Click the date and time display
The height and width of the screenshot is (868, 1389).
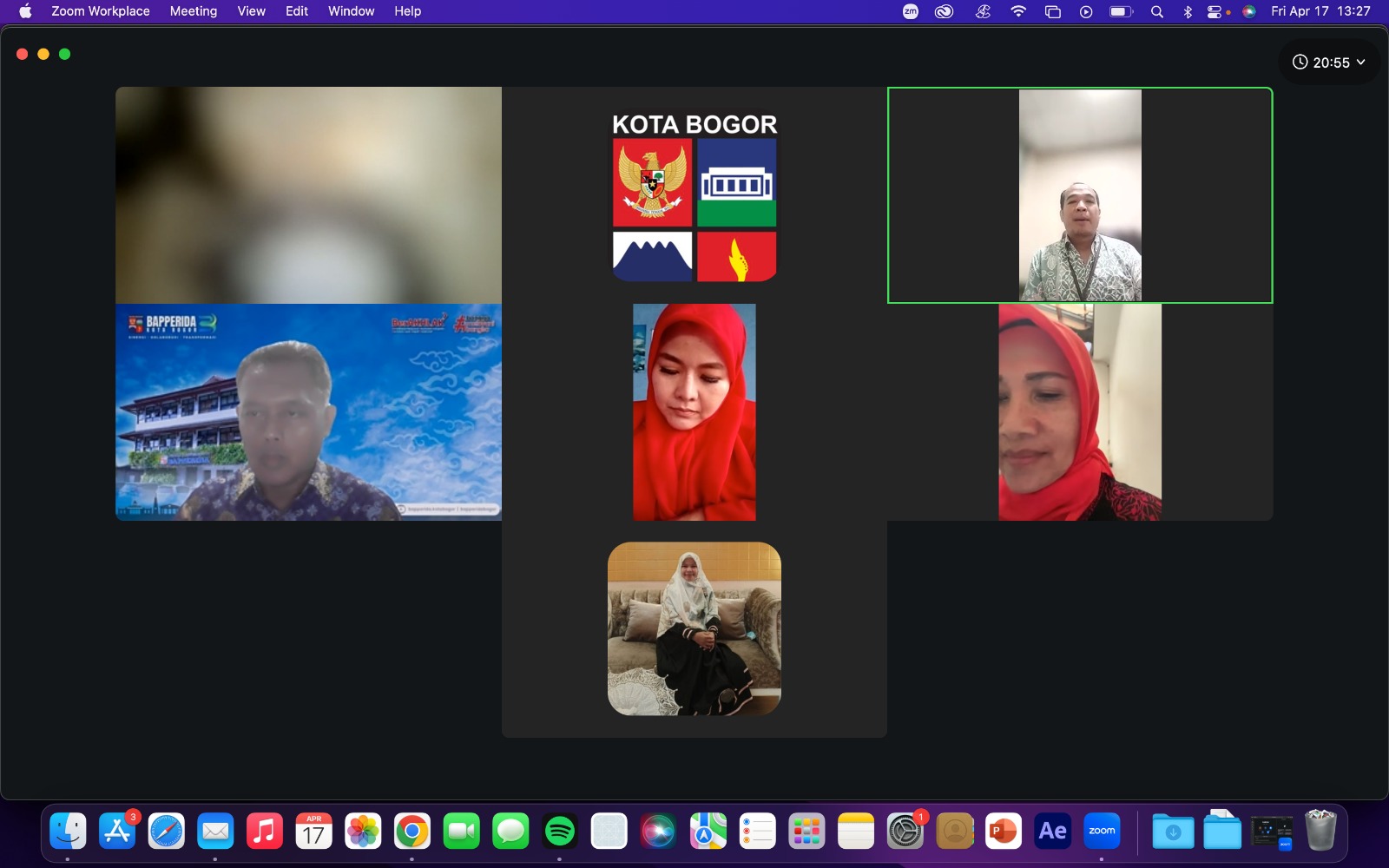point(1320,11)
